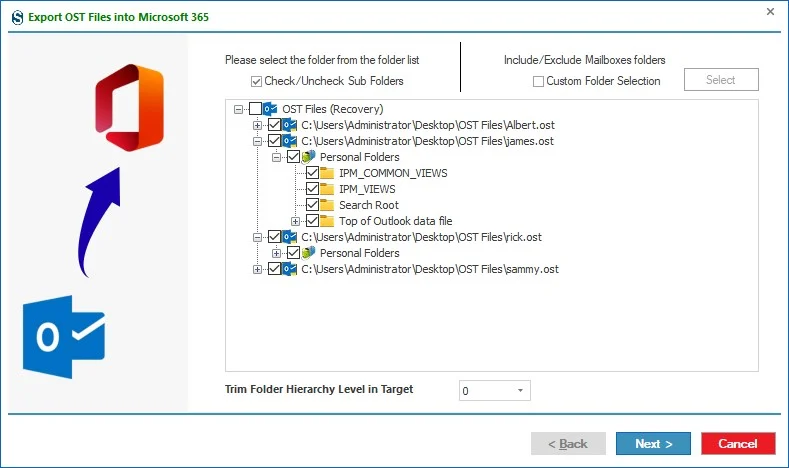Screen dimensions: 789x468
Task: Select Personal Folders label under james.ost
Action: 359,158
